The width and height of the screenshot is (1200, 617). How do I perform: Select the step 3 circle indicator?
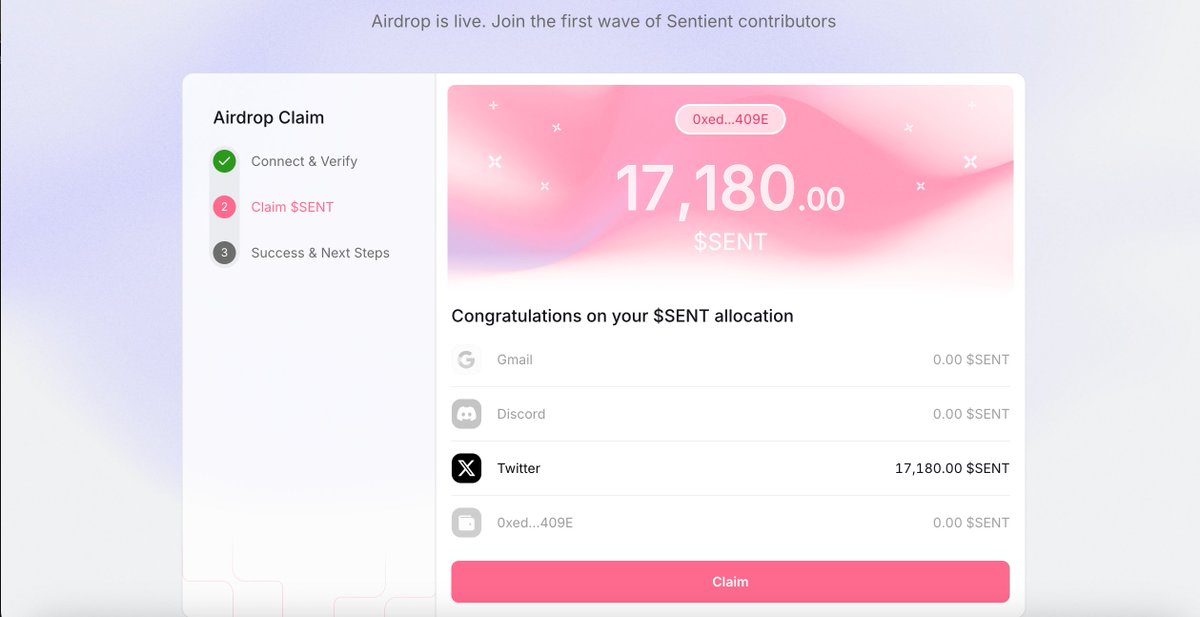225,253
